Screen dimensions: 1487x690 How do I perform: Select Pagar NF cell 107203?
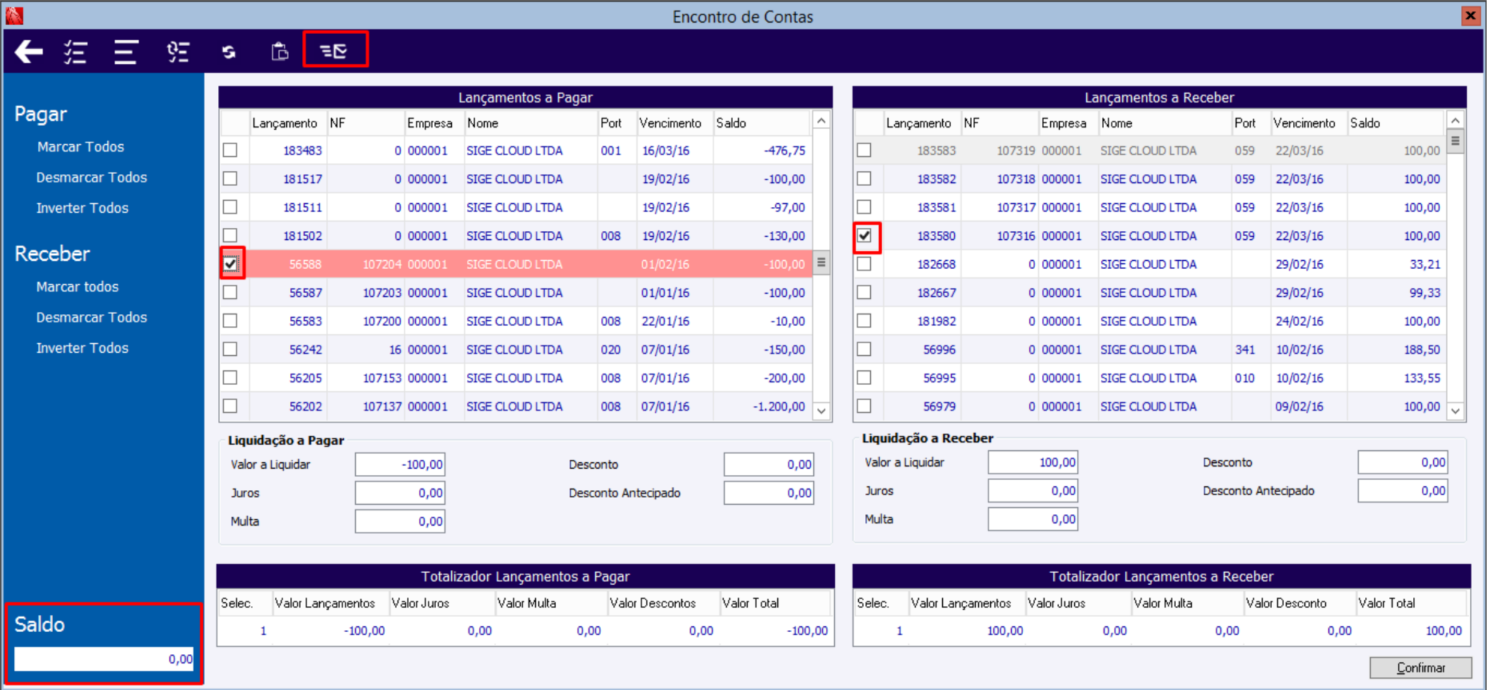(365, 293)
